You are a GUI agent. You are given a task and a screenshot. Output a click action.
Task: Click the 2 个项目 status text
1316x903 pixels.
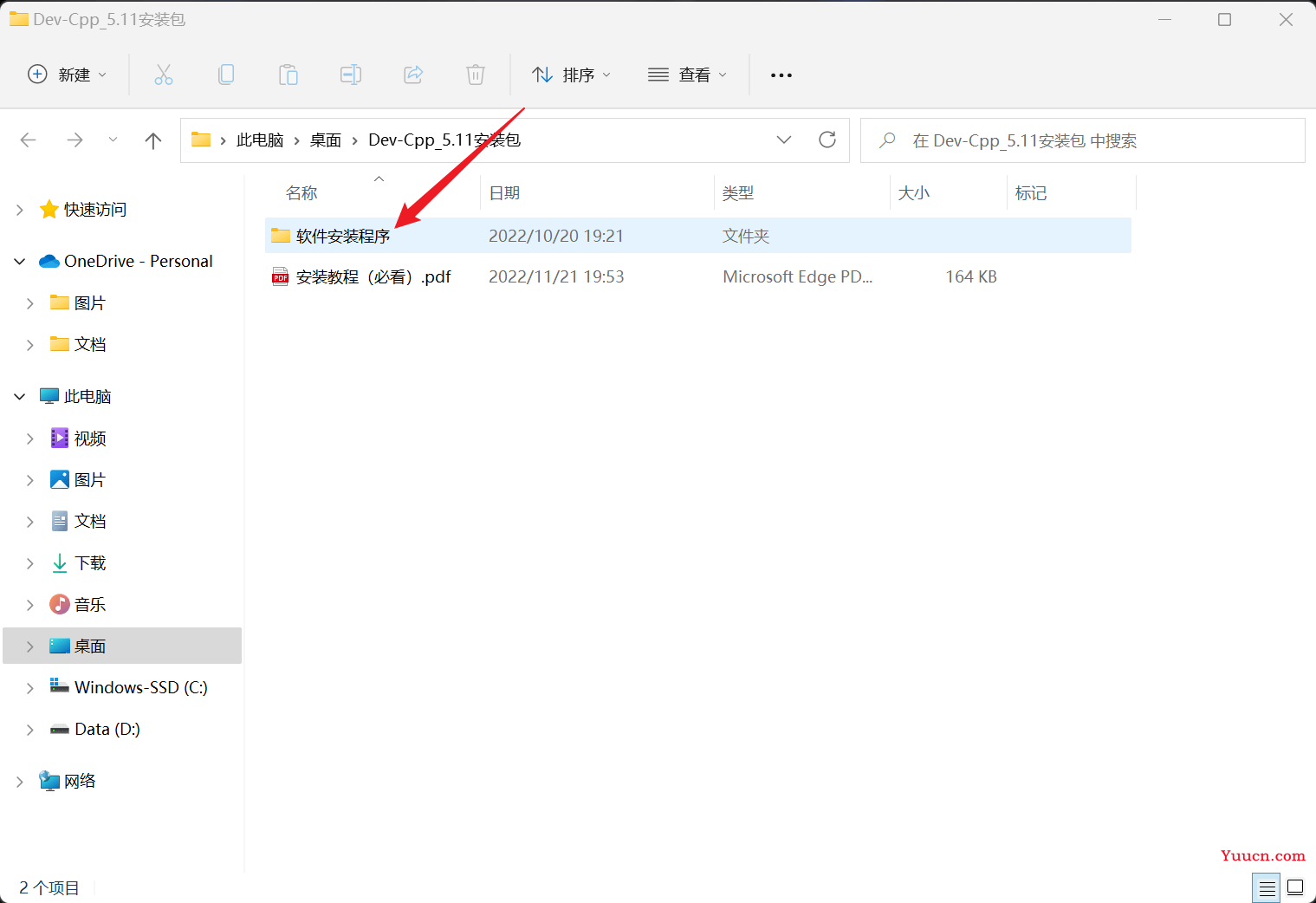click(49, 888)
